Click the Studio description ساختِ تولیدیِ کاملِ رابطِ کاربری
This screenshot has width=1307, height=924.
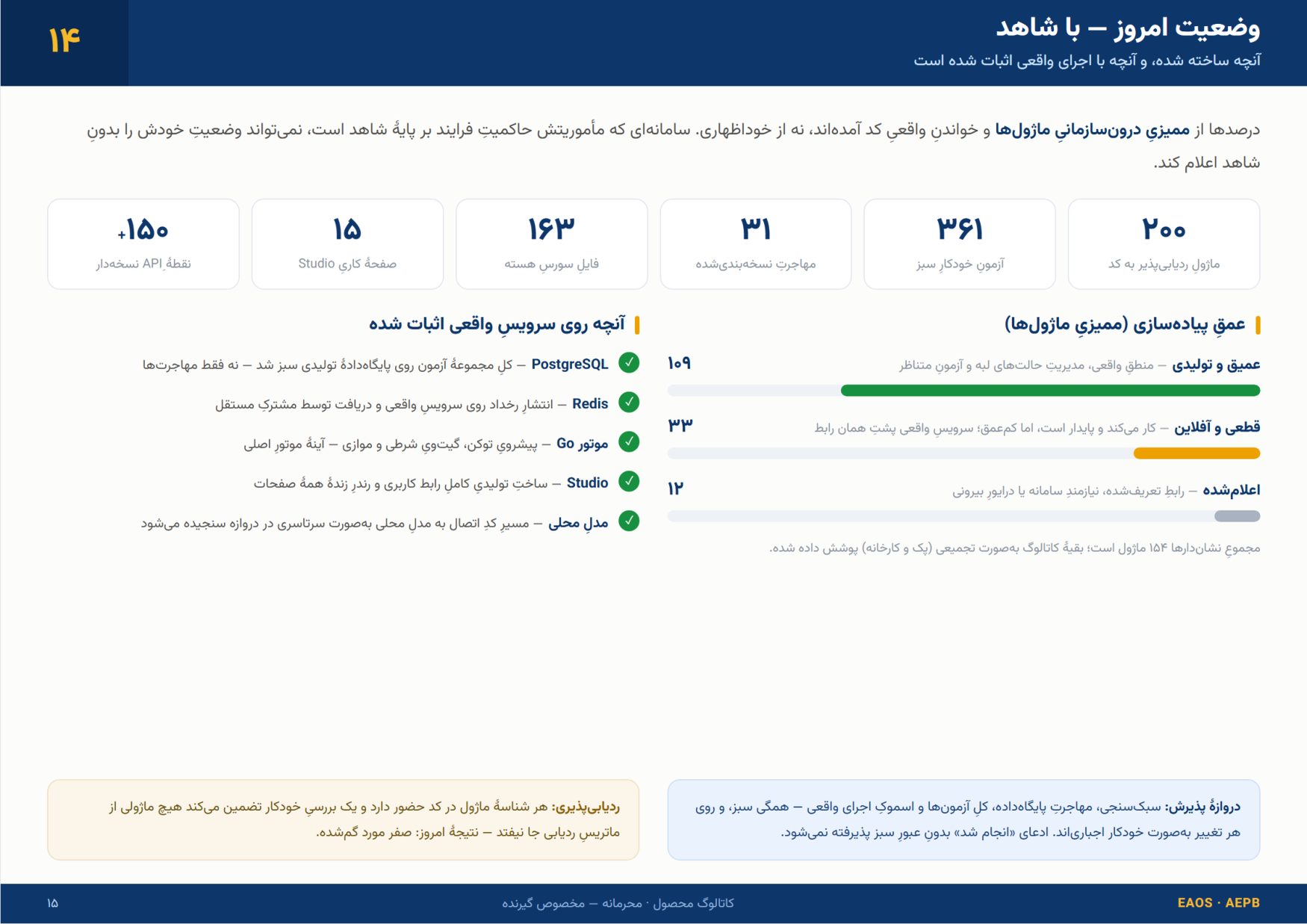(401, 483)
